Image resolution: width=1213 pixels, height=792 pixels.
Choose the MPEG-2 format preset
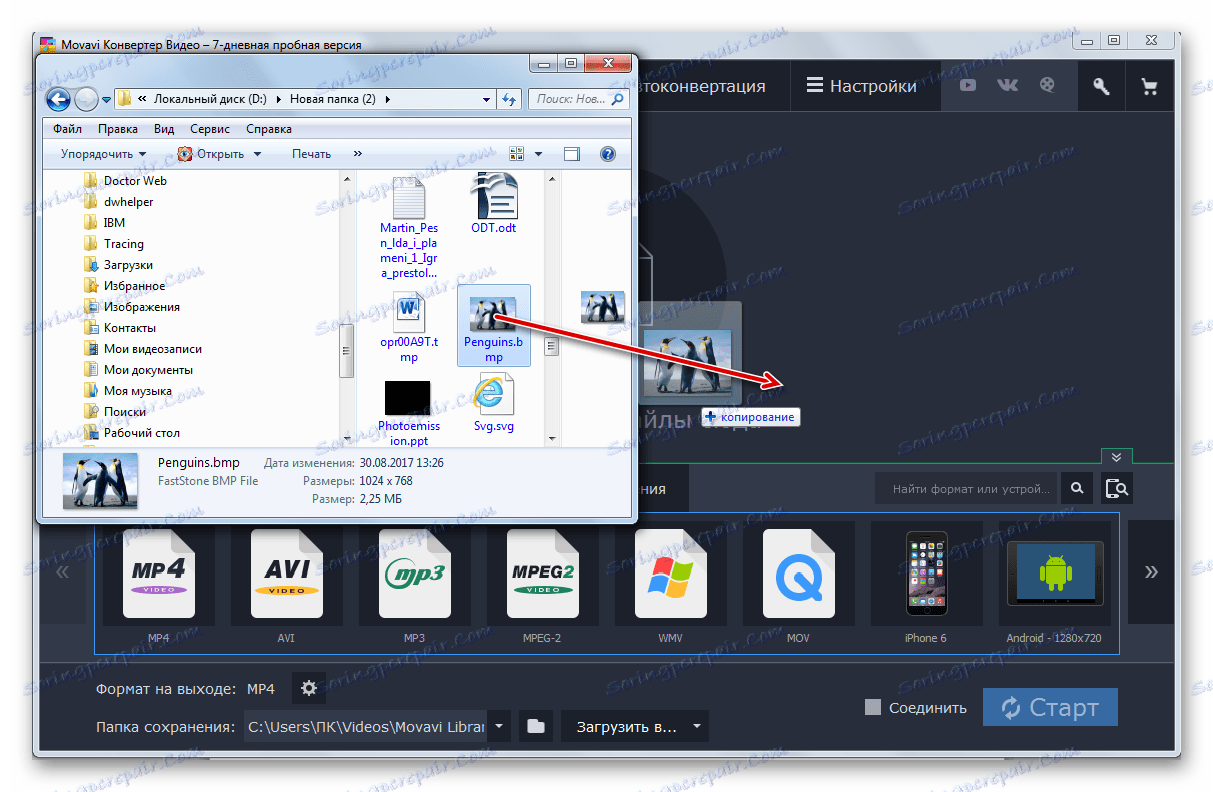point(543,575)
